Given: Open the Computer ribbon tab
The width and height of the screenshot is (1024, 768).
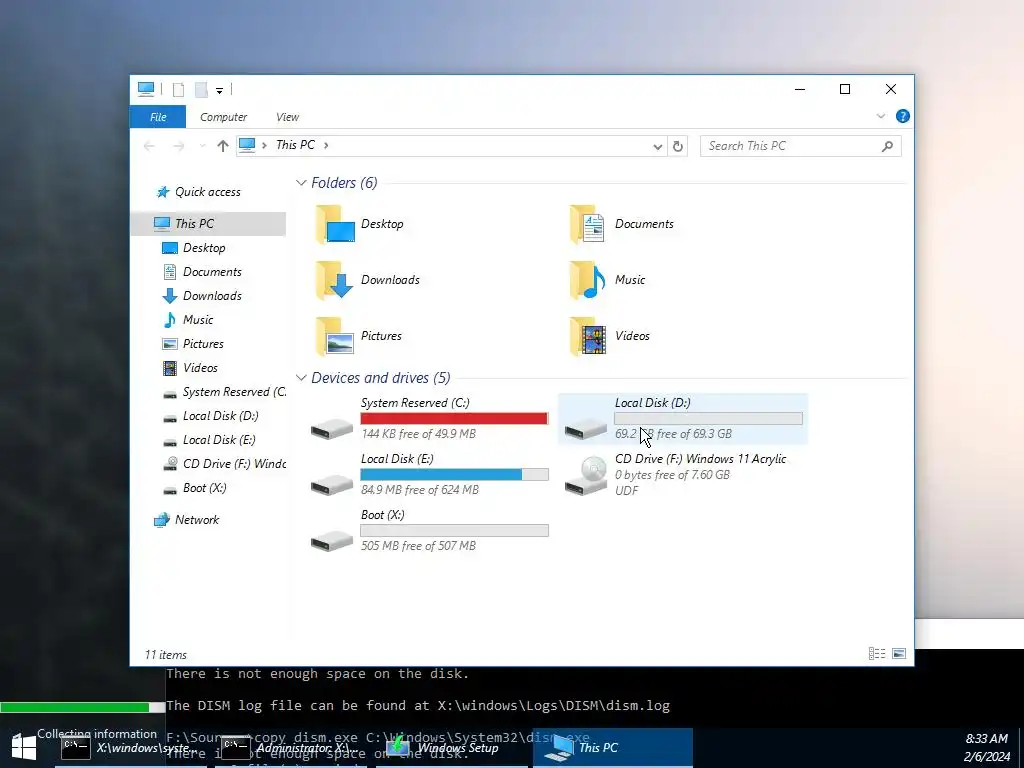Looking at the screenshot, I should 223,117.
